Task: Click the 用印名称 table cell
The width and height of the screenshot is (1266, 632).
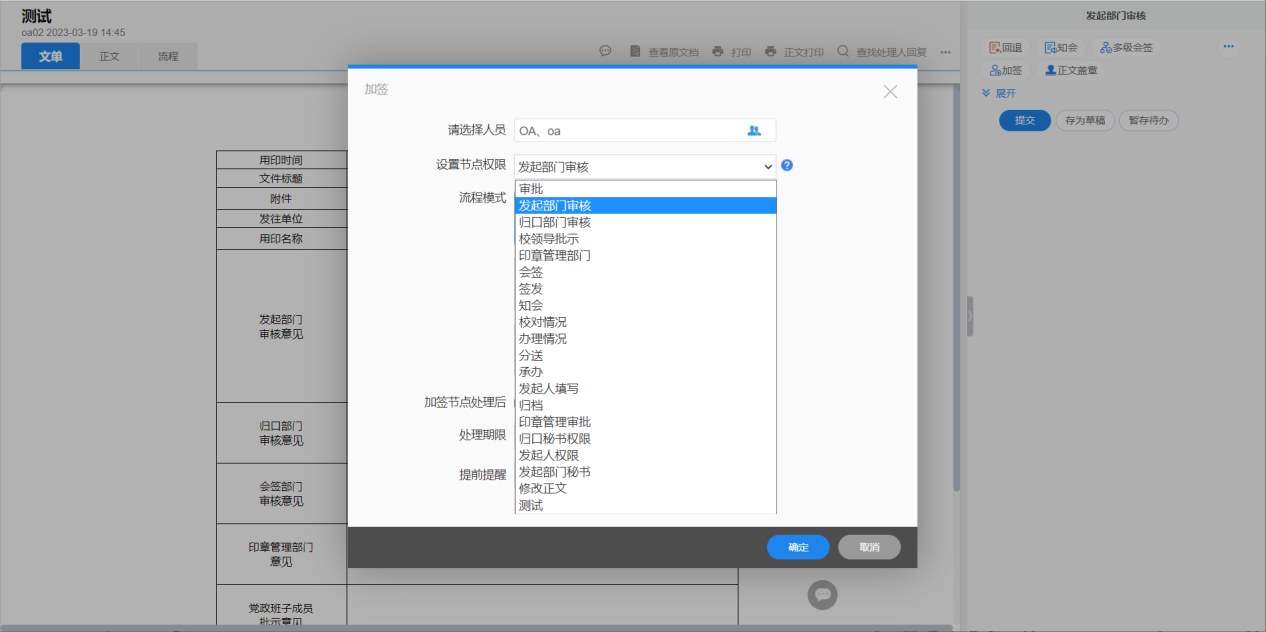Action: point(281,239)
